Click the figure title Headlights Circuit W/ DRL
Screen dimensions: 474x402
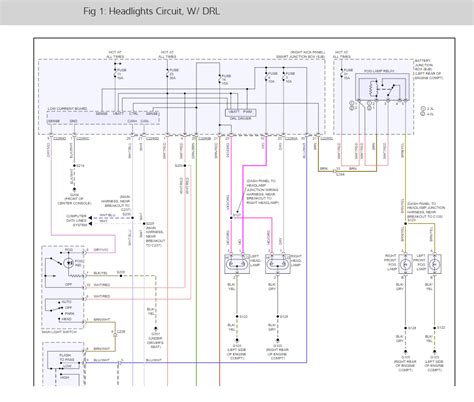coord(152,11)
